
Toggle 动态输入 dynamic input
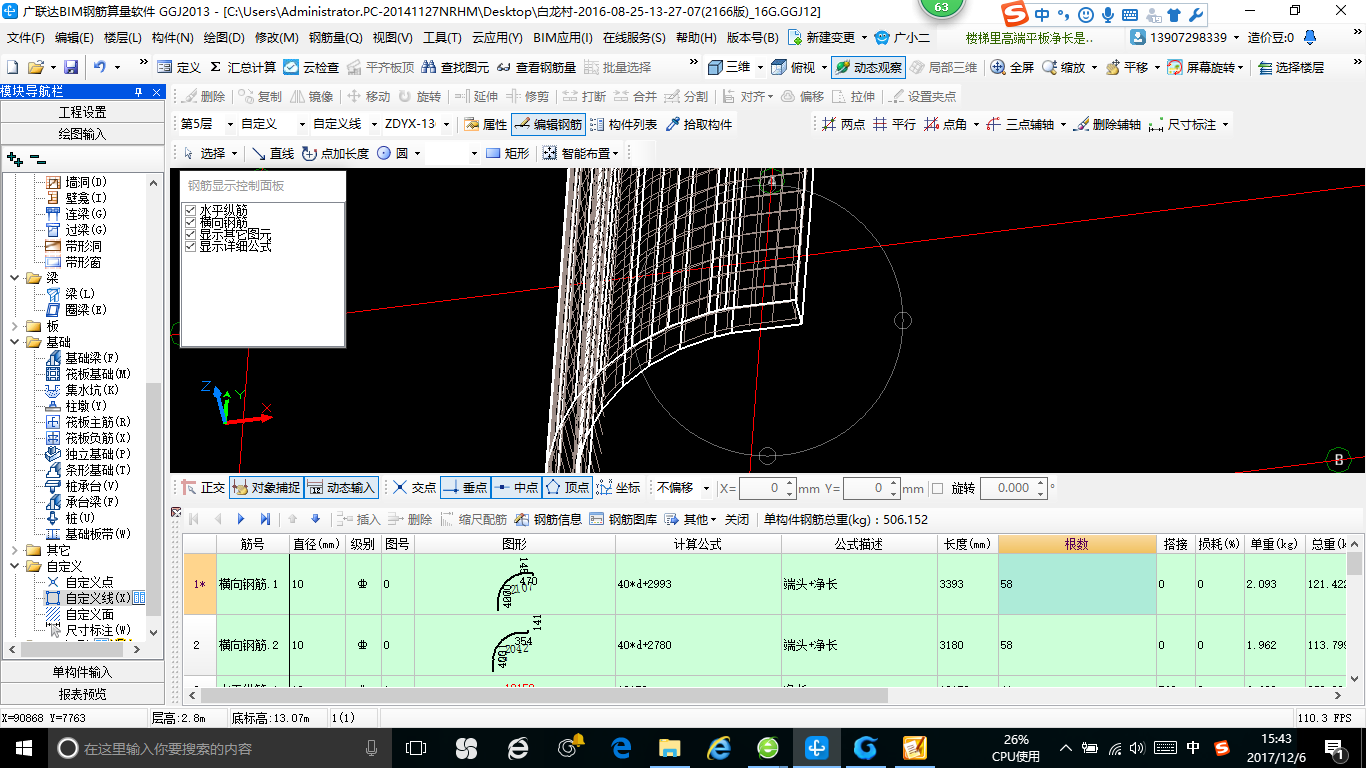[x=341, y=488]
